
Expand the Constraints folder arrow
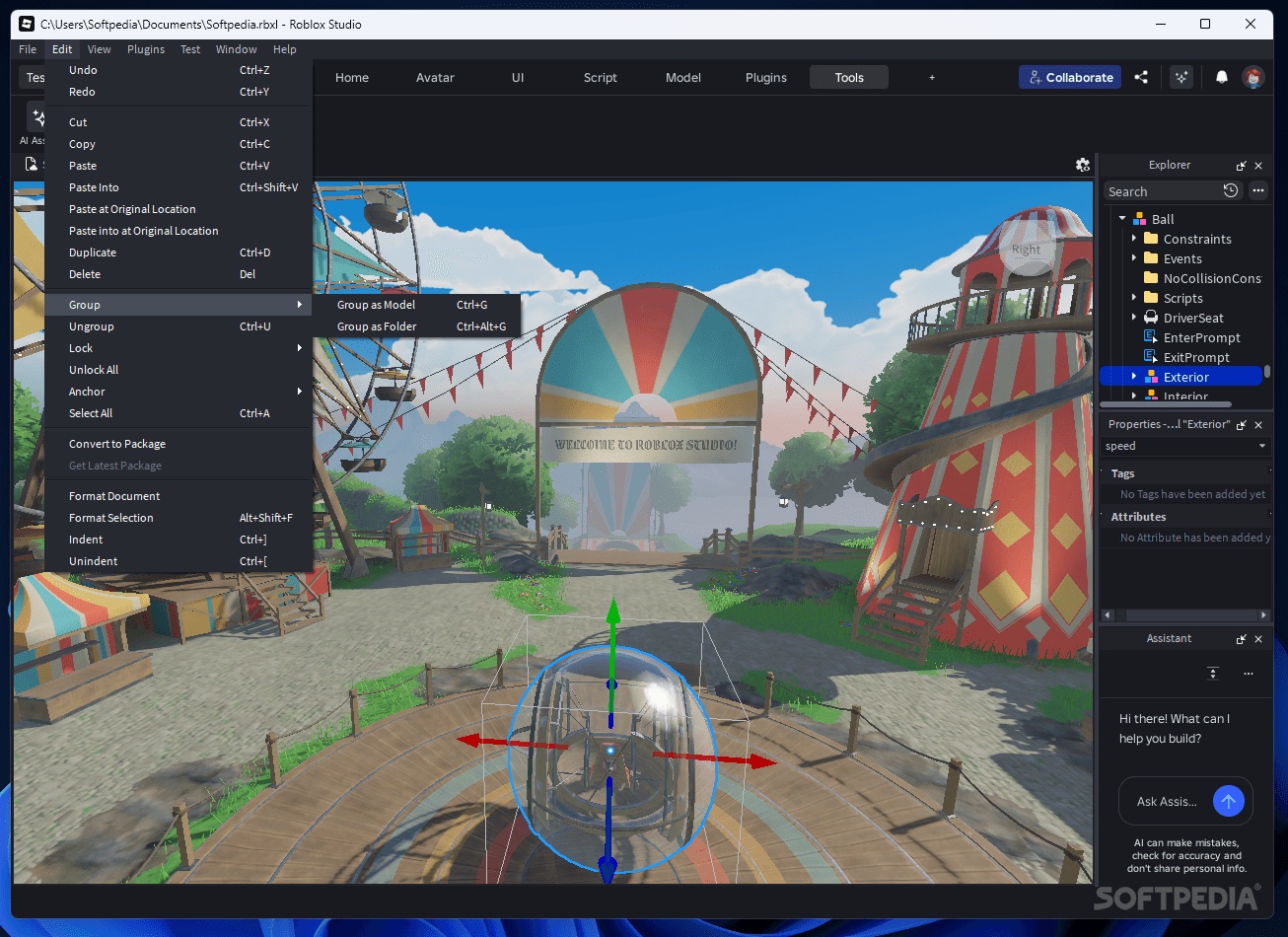coord(1134,239)
